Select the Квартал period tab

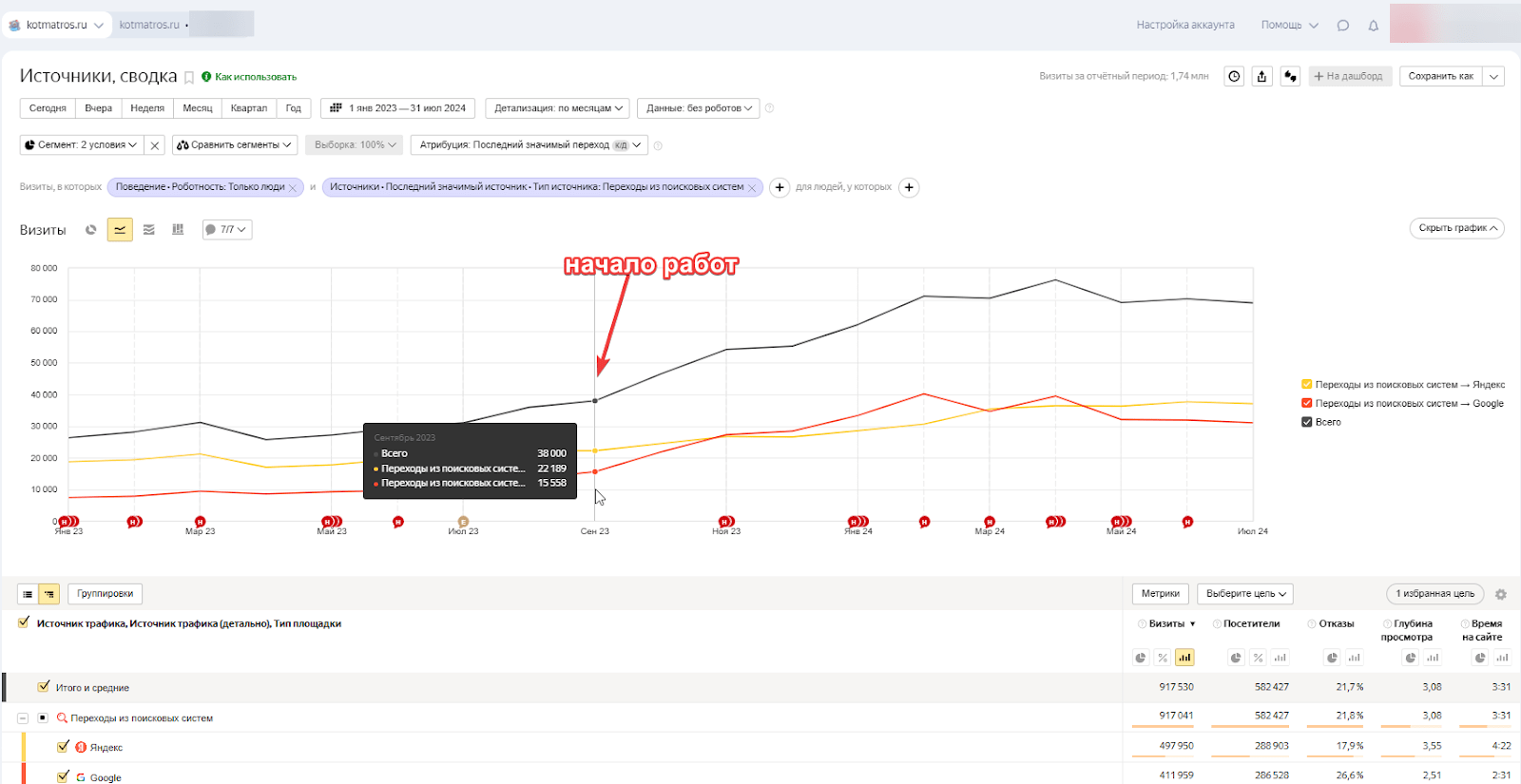[x=248, y=108]
